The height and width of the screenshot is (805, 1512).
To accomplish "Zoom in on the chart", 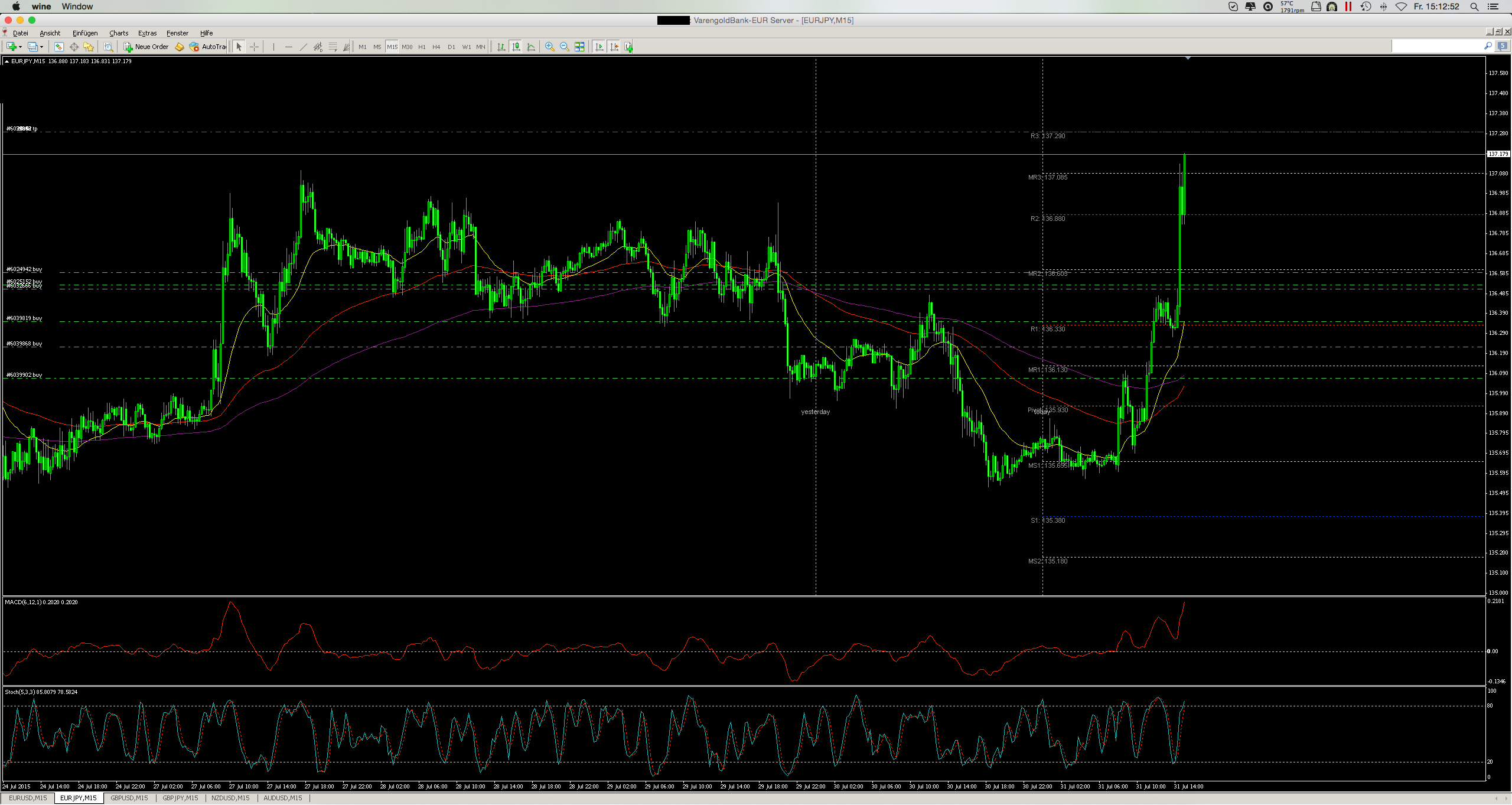I will pyautogui.click(x=549, y=47).
